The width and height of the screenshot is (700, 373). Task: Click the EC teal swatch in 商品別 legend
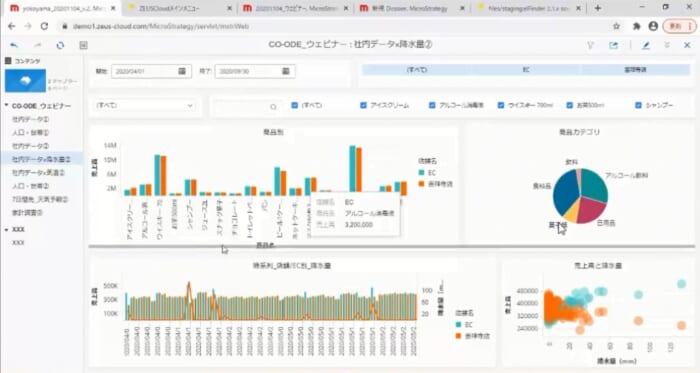coord(421,173)
